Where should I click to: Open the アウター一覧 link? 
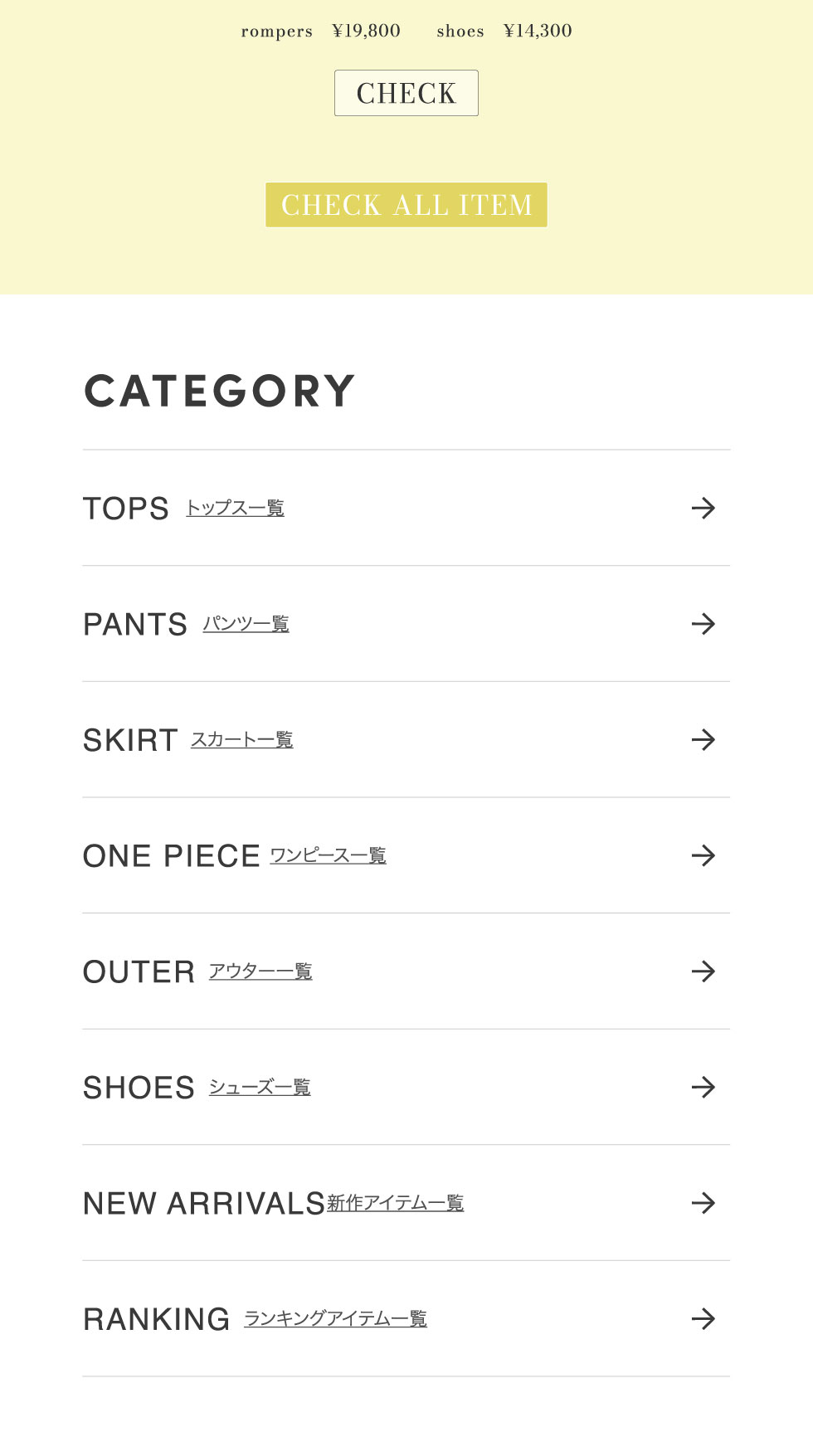point(260,971)
